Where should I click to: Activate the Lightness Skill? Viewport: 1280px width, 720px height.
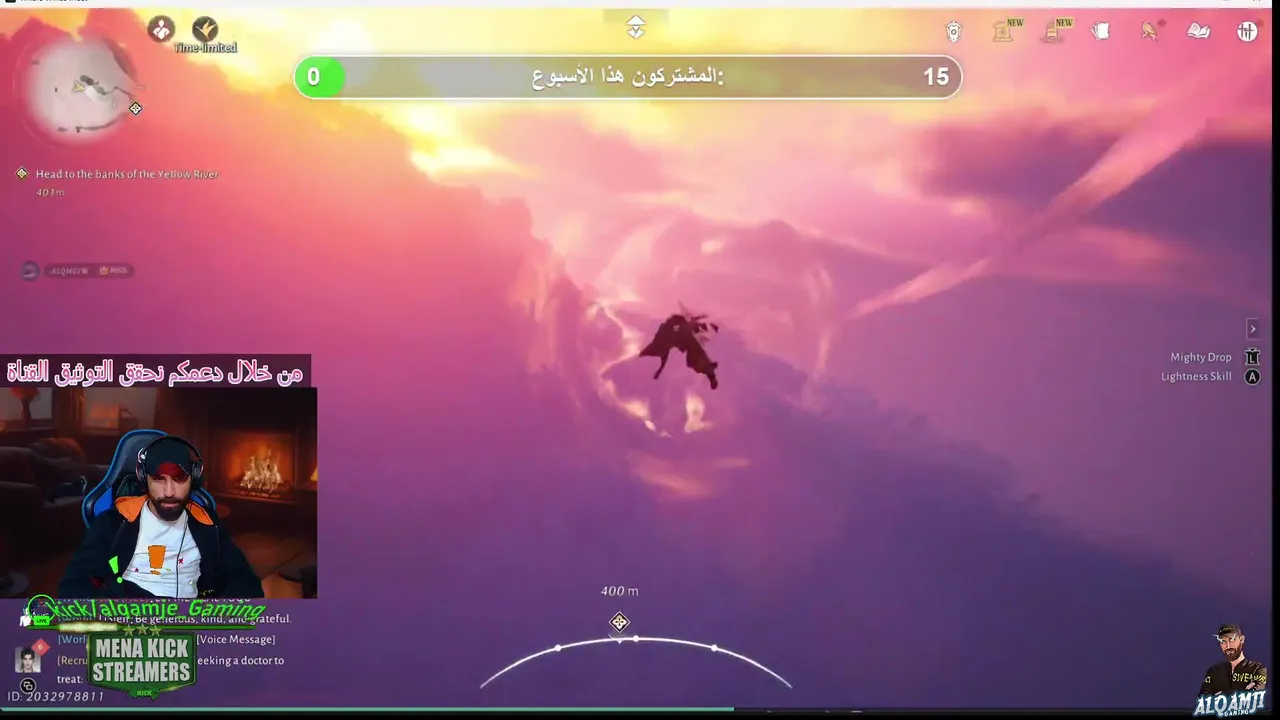click(1196, 377)
